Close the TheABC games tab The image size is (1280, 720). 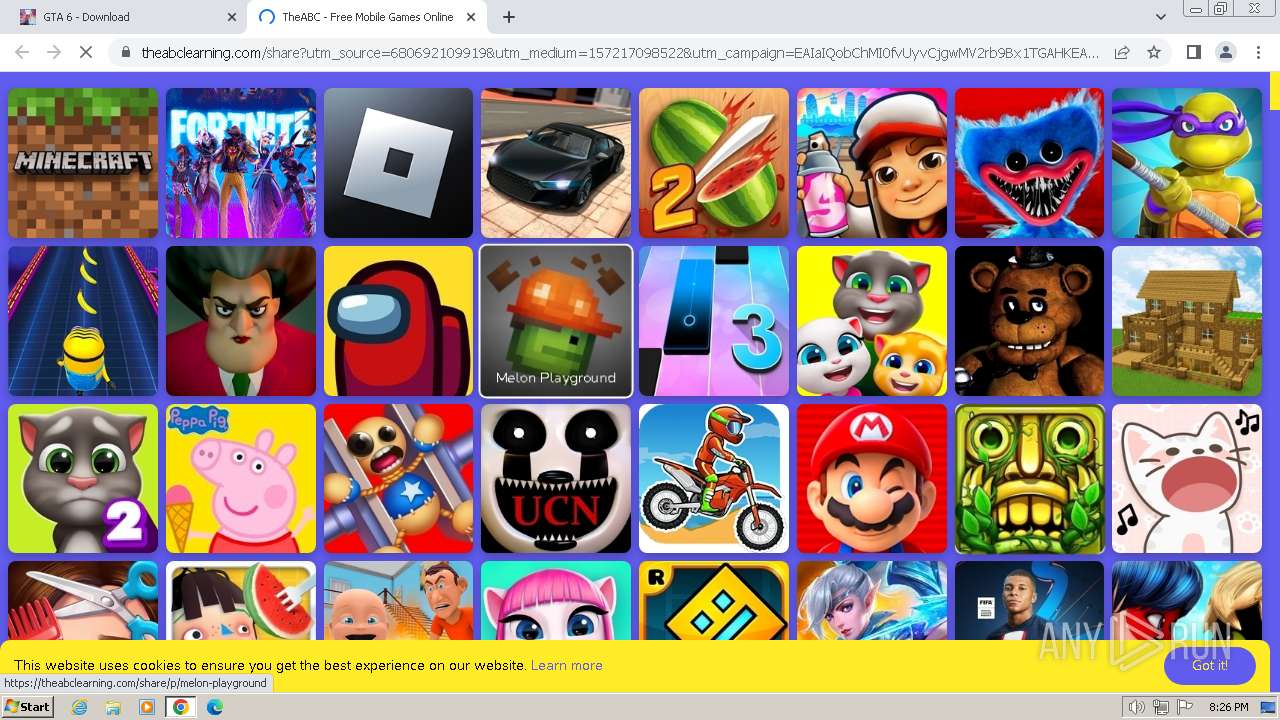(x=473, y=17)
